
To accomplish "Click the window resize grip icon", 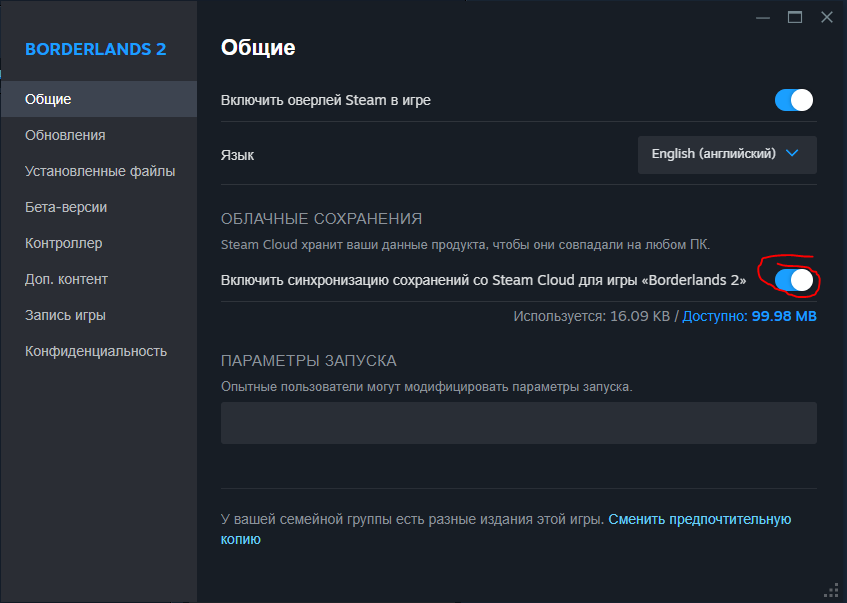I will coord(832,590).
